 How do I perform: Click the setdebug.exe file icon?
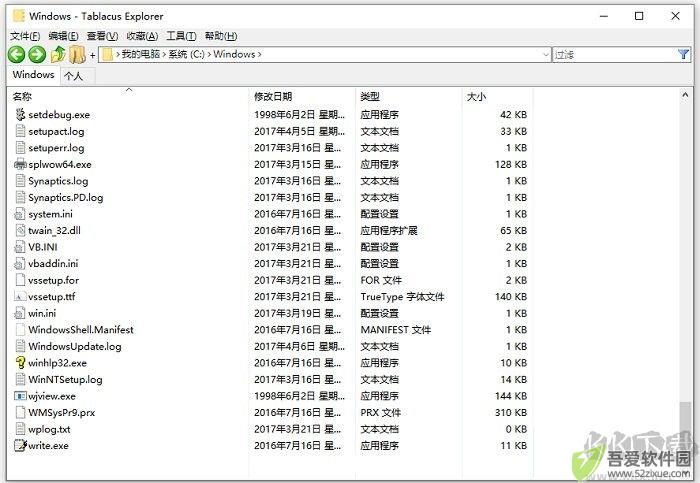(x=20, y=115)
